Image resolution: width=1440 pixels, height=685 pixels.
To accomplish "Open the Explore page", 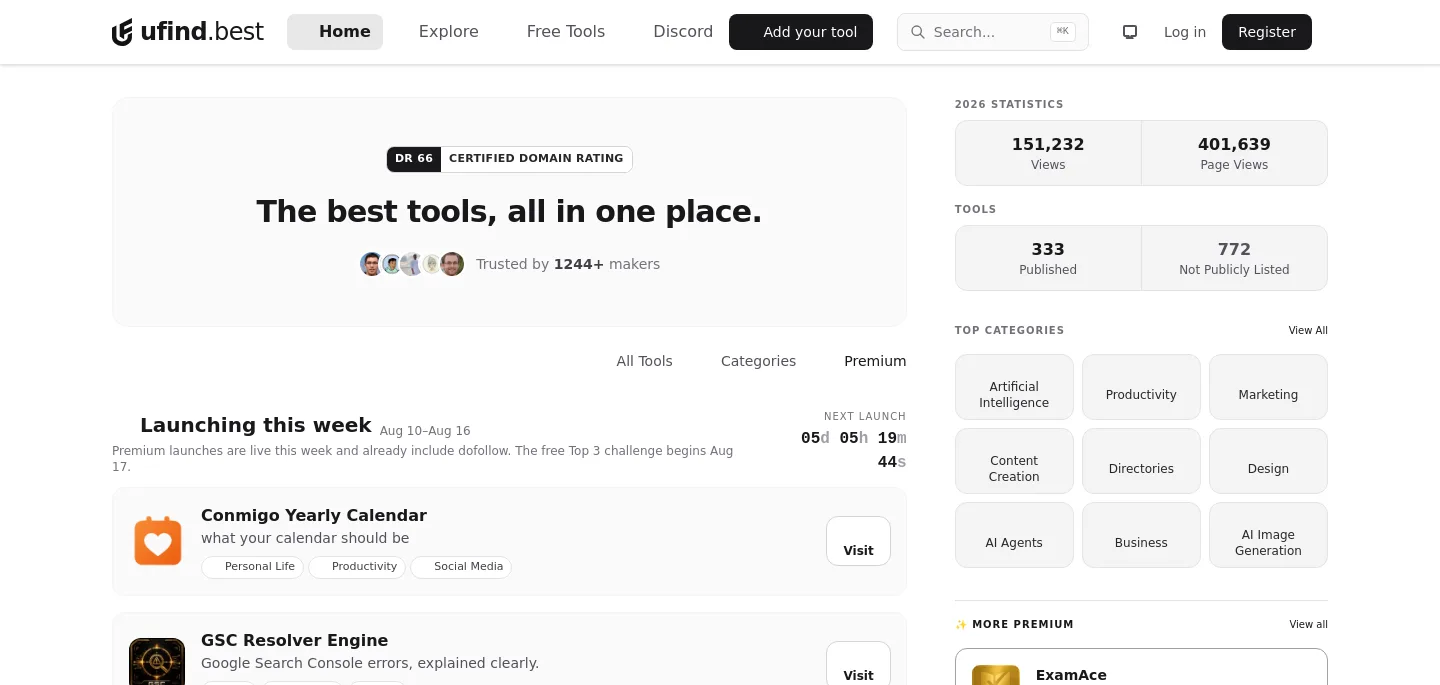I will click(449, 32).
